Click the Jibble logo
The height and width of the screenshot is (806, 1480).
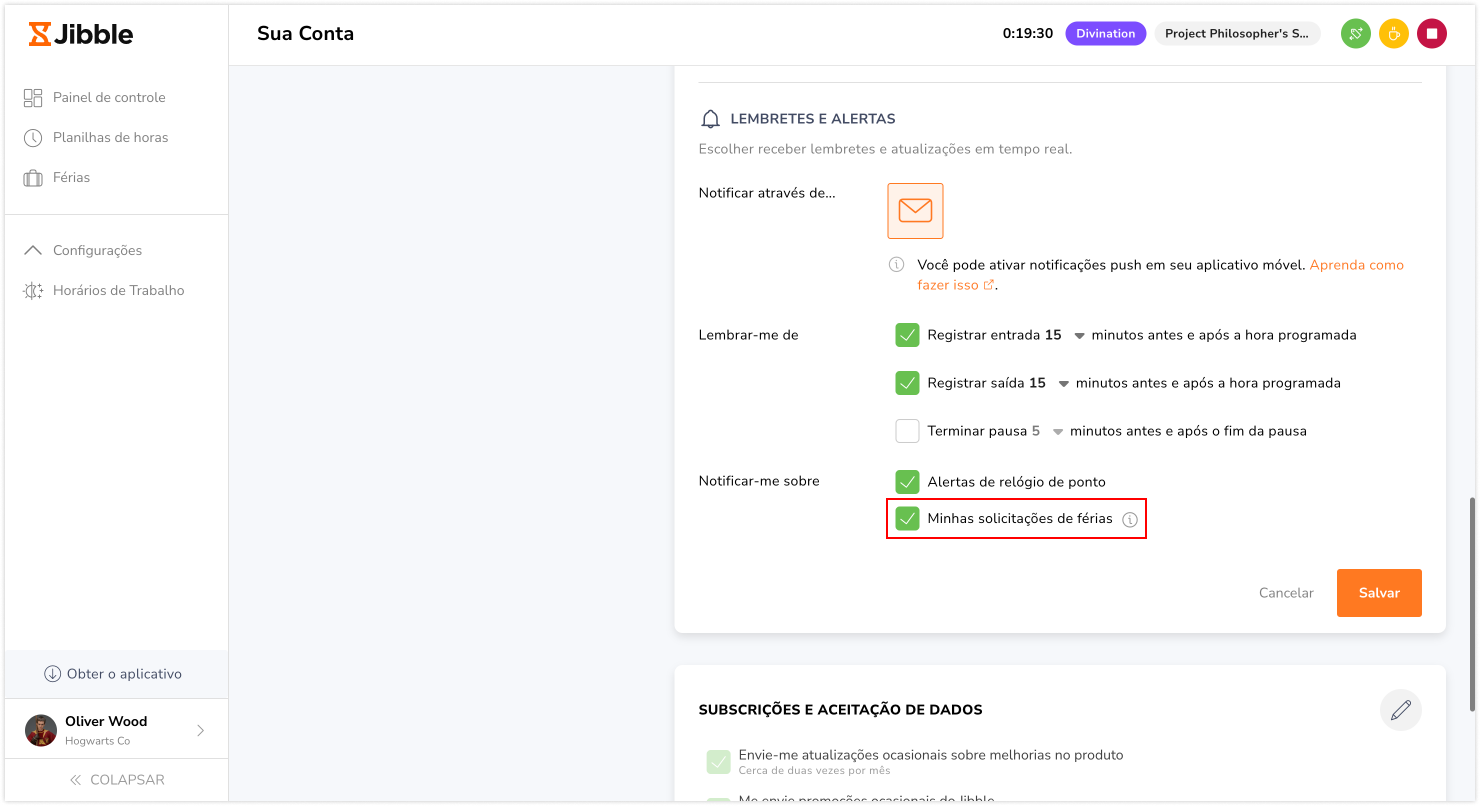click(81, 34)
